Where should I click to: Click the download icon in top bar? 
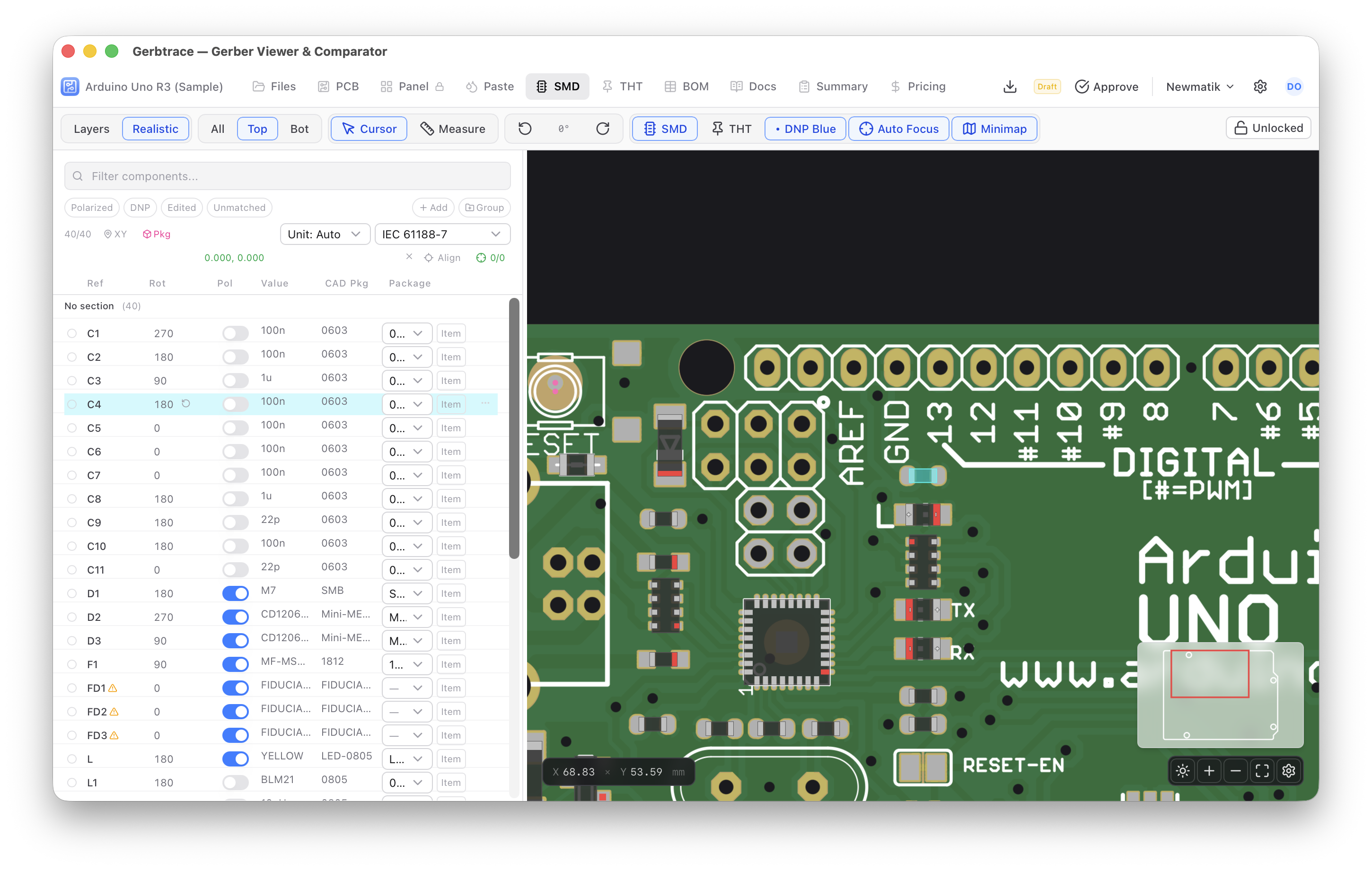1009,87
